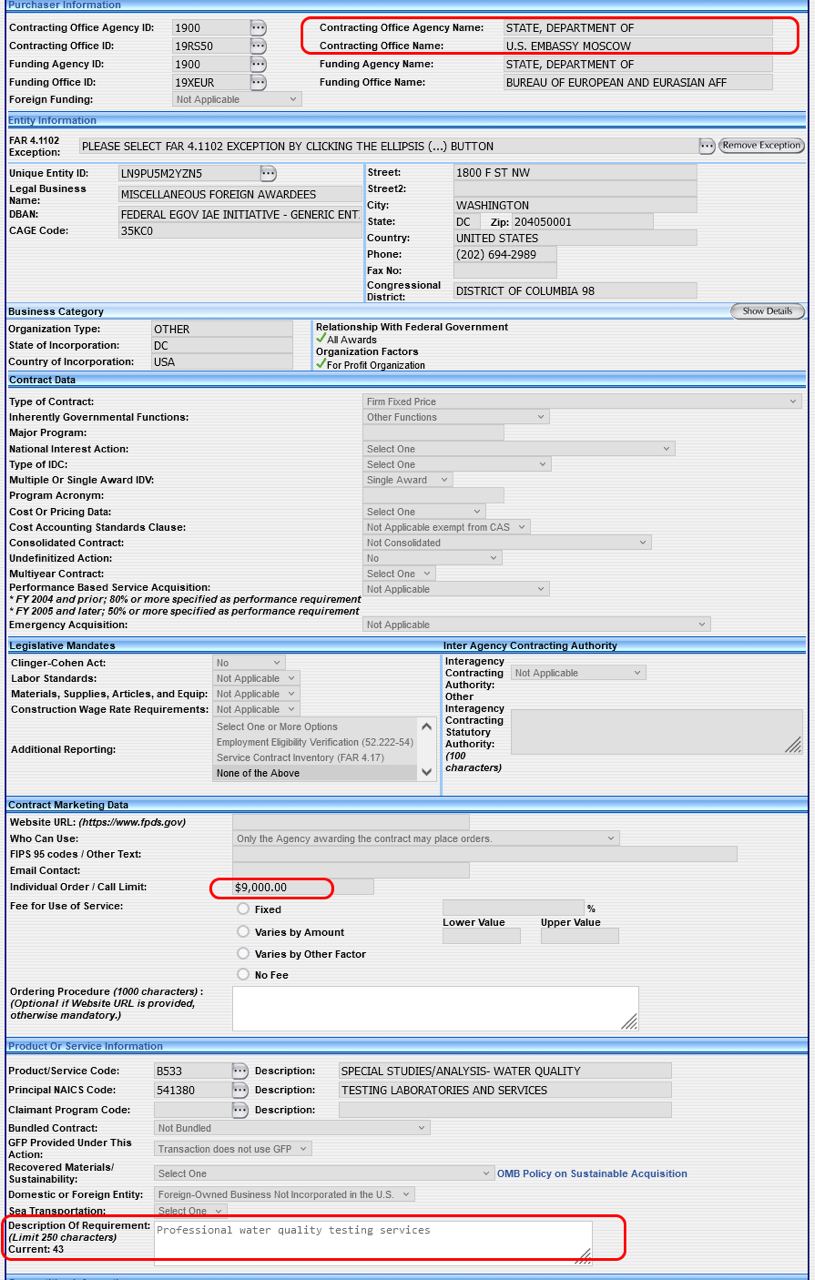Open ellipsis lookup for Funding Agency ID
Screen dimensions: 815x1280
point(258,64)
